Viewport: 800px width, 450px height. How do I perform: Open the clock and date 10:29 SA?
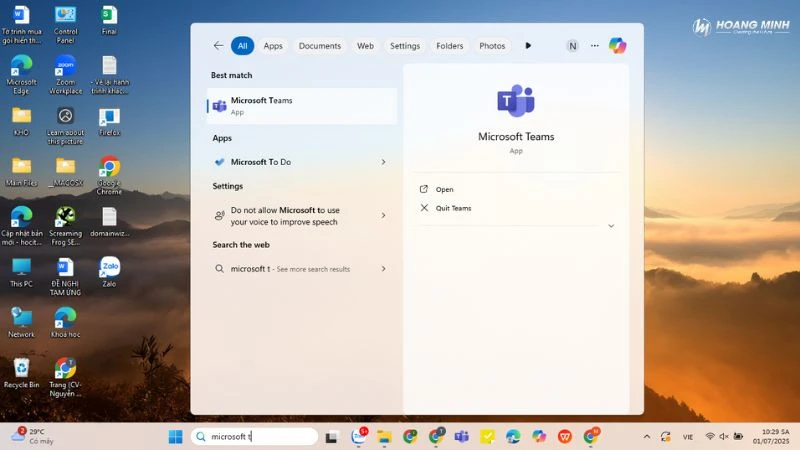pyautogui.click(x=771, y=437)
